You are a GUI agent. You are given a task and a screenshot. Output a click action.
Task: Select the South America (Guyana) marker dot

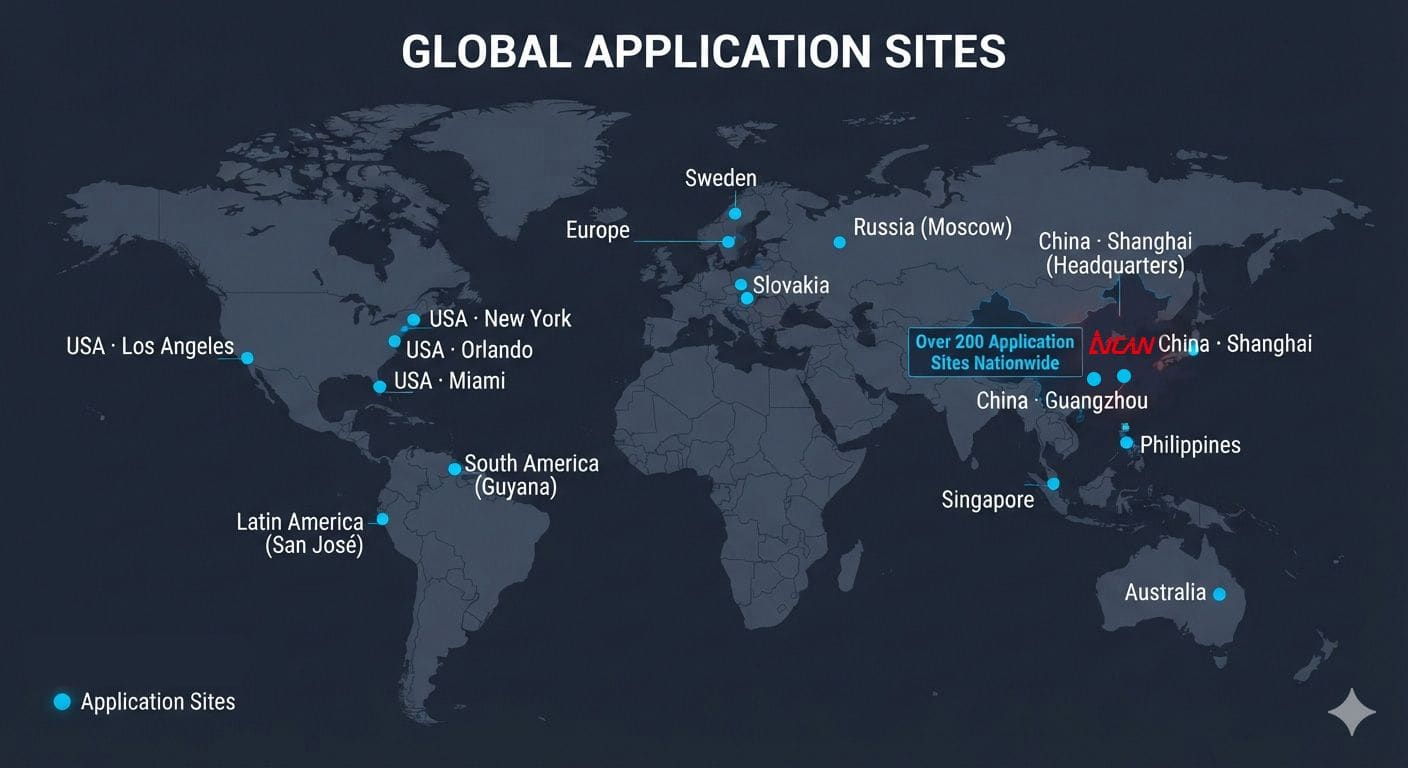pos(454,468)
